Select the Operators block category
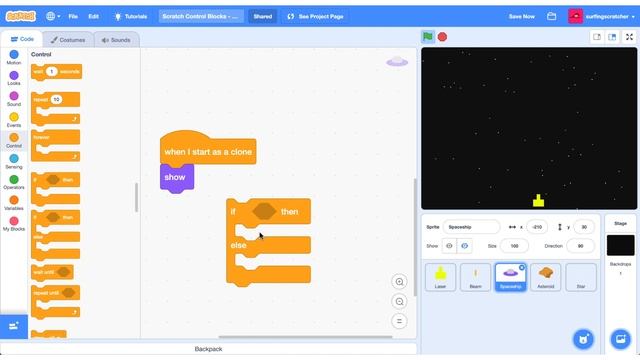The height and width of the screenshot is (360, 640). pos(14,182)
